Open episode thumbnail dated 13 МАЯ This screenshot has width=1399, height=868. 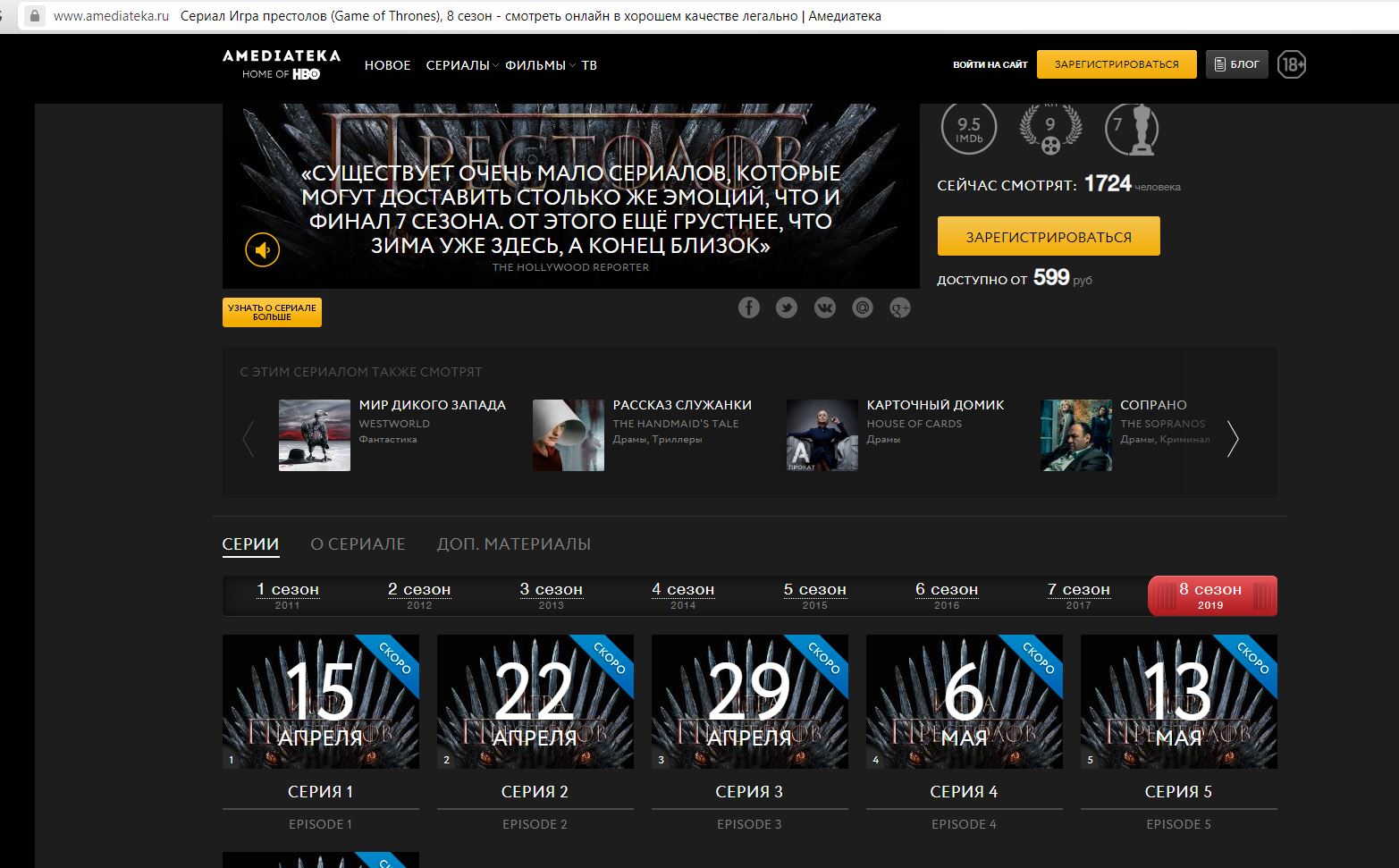(1179, 702)
